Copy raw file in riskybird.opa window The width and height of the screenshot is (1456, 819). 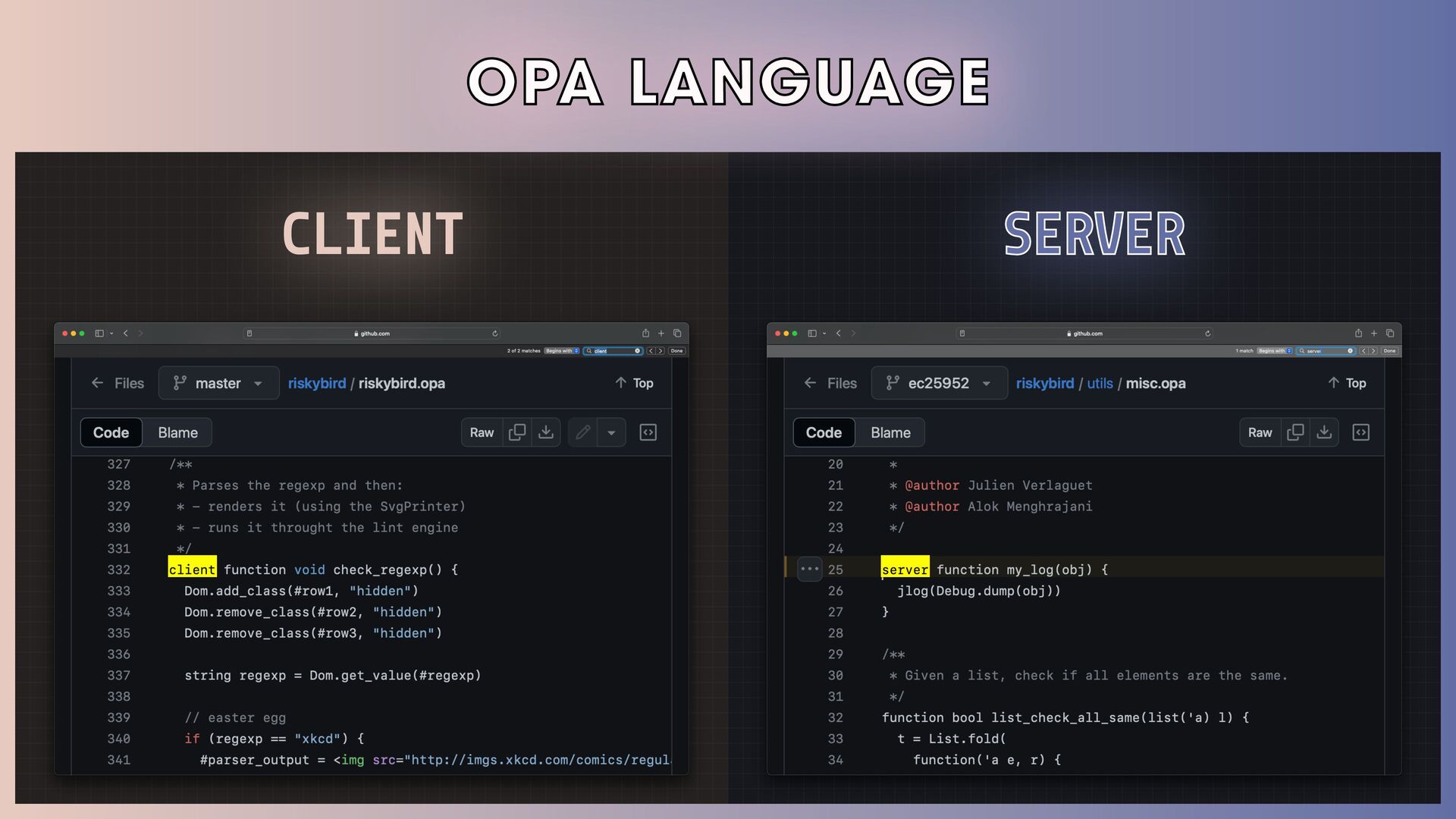point(517,432)
